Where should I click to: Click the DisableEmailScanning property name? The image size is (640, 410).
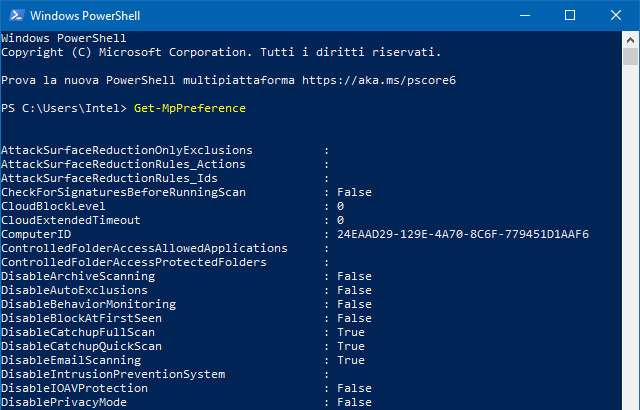[x=71, y=360]
